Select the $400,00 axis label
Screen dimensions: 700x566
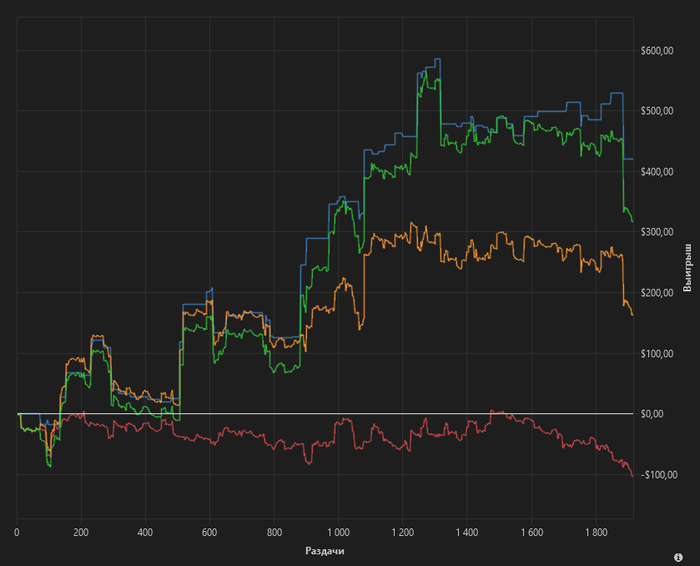coord(657,172)
